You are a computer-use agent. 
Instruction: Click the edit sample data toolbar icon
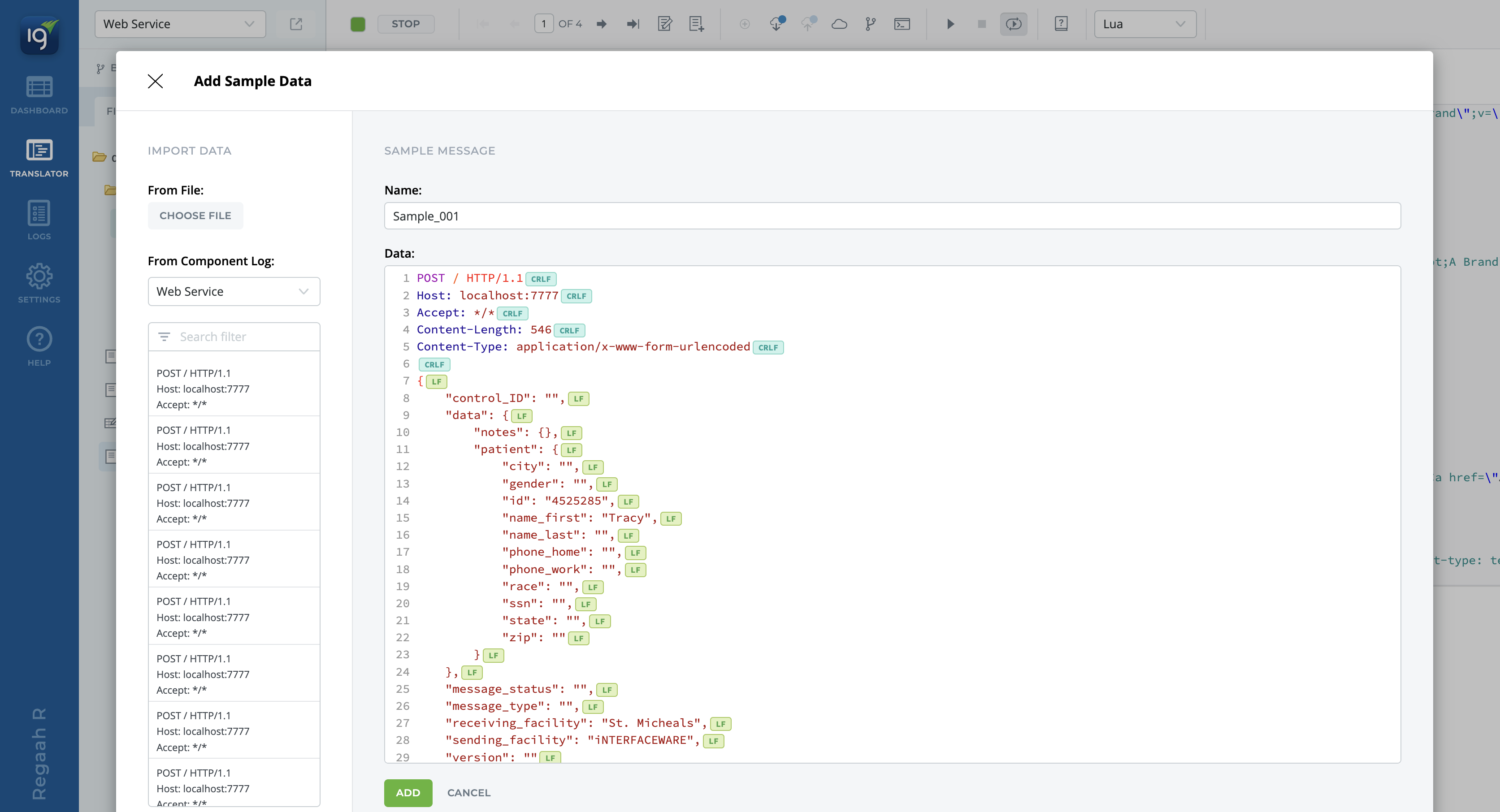click(665, 24)
